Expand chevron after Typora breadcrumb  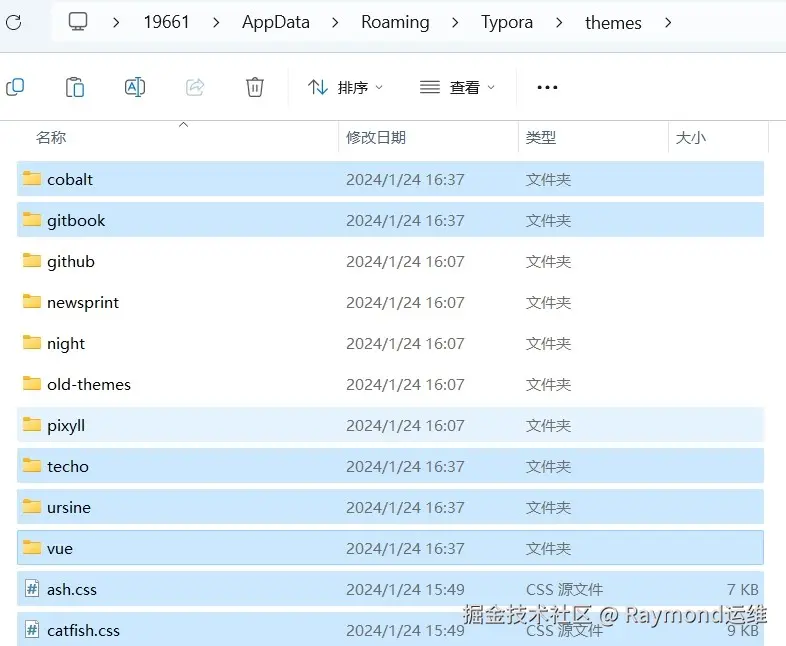559,23
